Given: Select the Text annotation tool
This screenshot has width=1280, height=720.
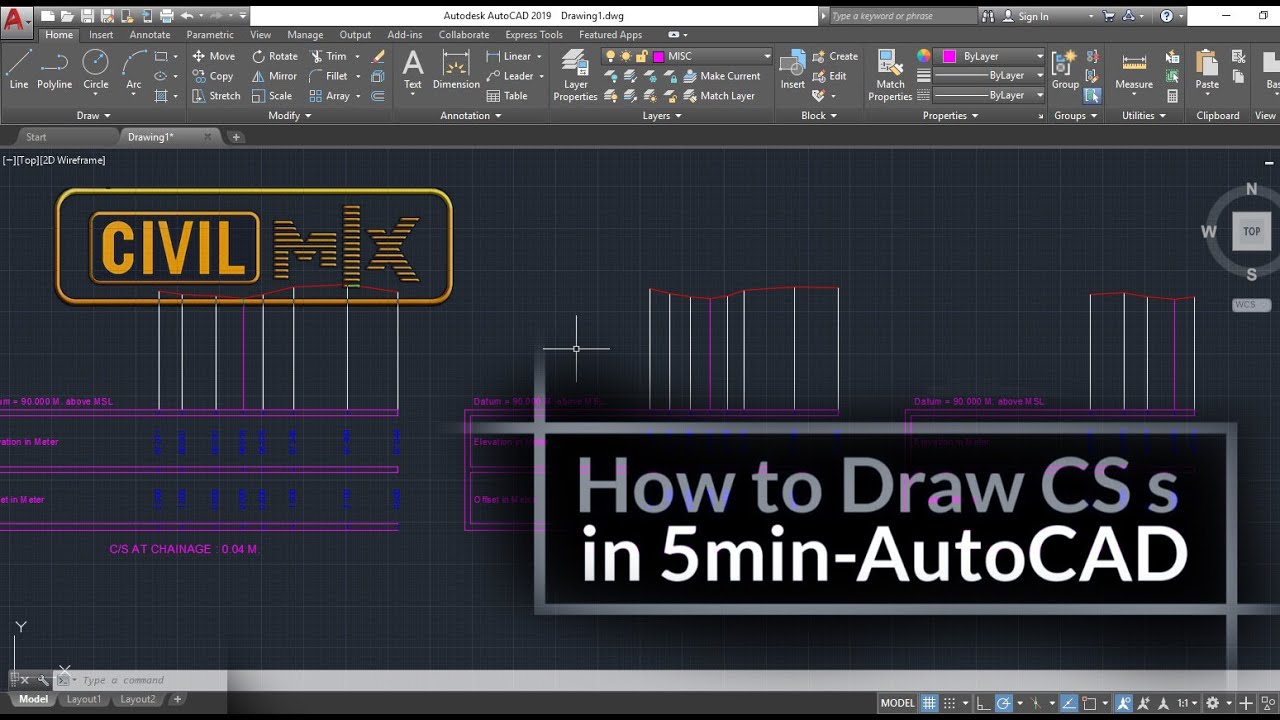Looking at the screenshot, I should coord(412,69).
